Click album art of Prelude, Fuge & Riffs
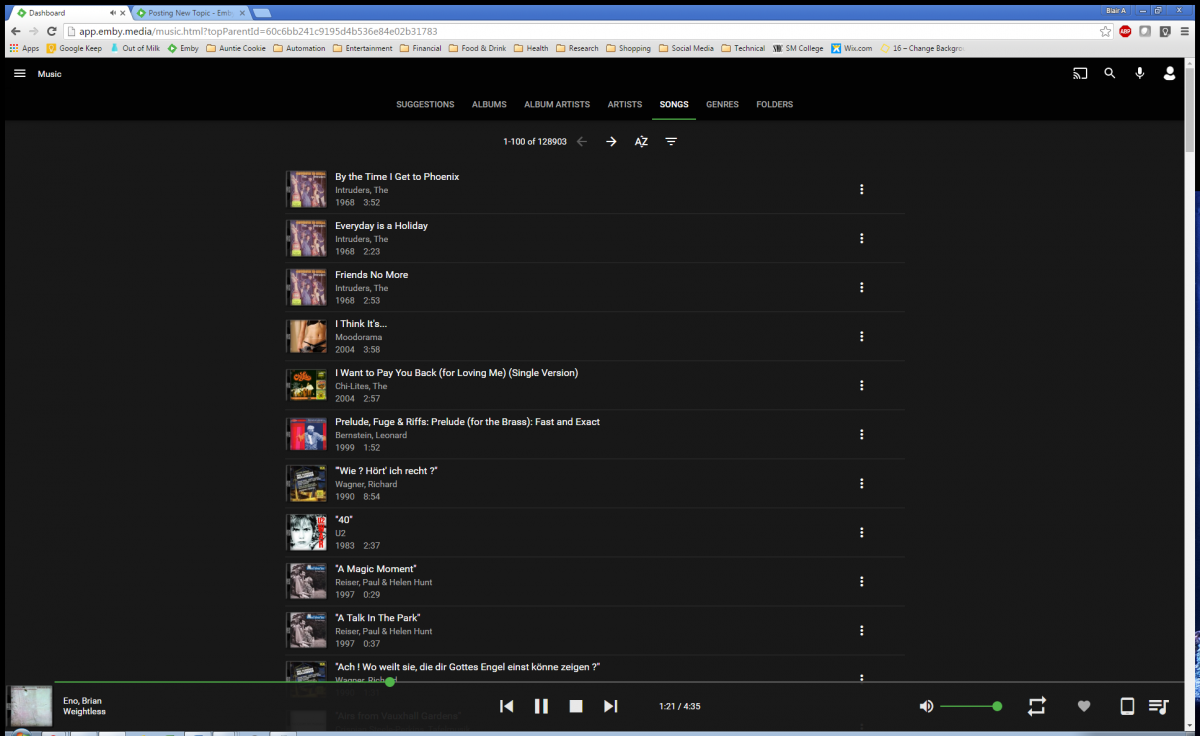The image size is (1200, 736). click(306, 434)
